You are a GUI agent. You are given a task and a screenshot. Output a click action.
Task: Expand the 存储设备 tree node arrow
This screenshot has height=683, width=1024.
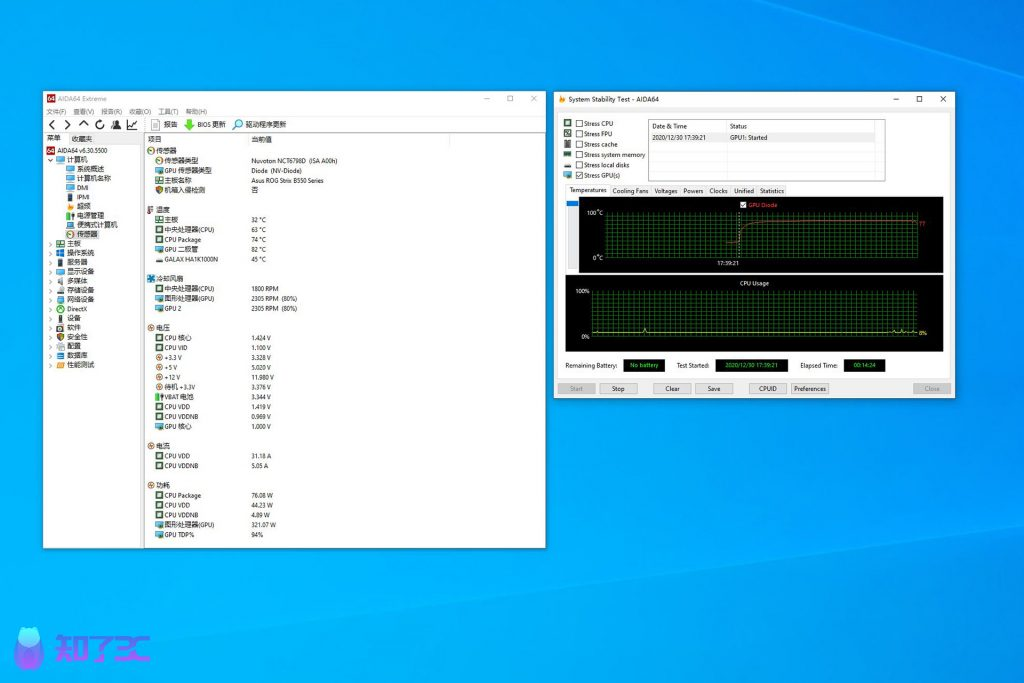(50, 290)
